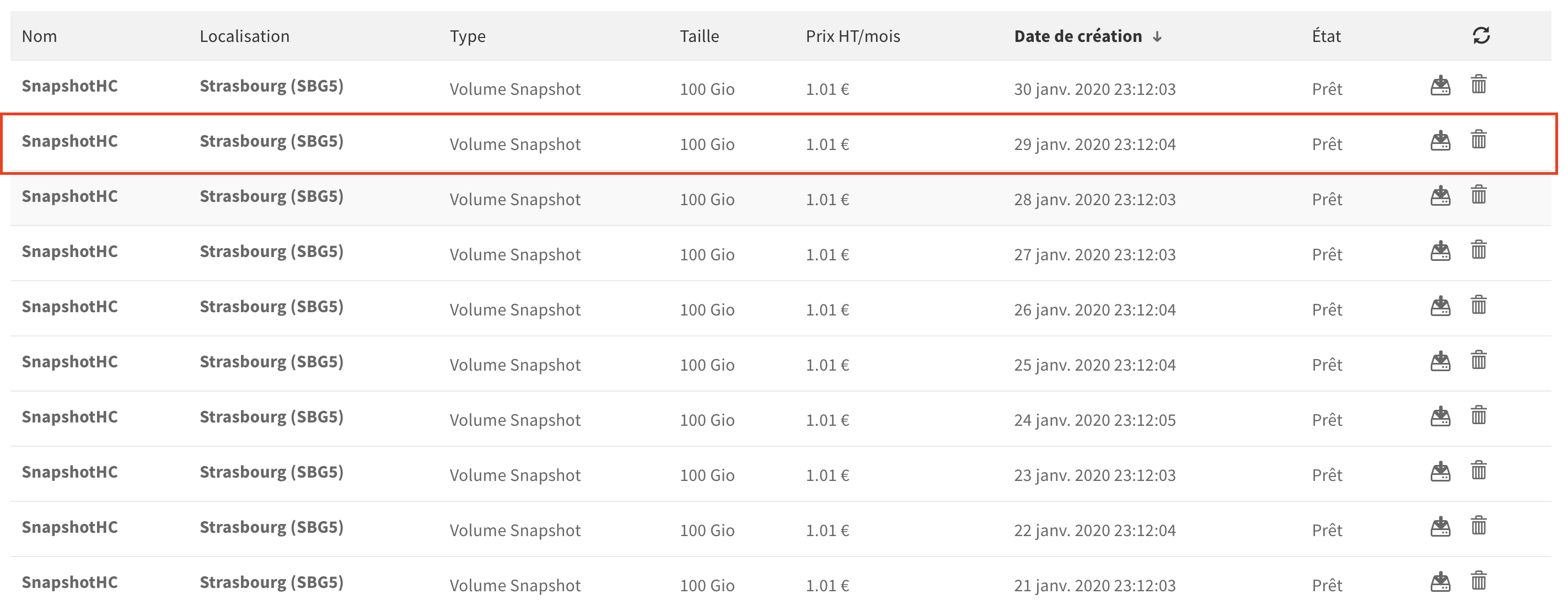Screen dimensions: 1568x610
Task: Click the sort arrow beside Date de création
Action: (1157, 37)
